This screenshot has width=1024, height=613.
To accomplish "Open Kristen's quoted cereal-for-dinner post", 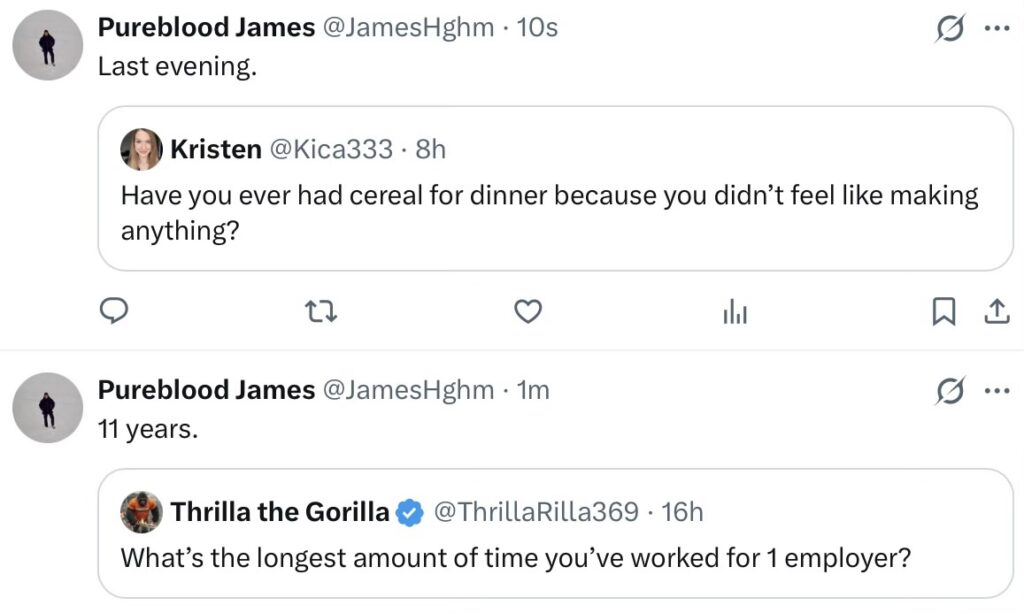I will click(x=549, y=213).
